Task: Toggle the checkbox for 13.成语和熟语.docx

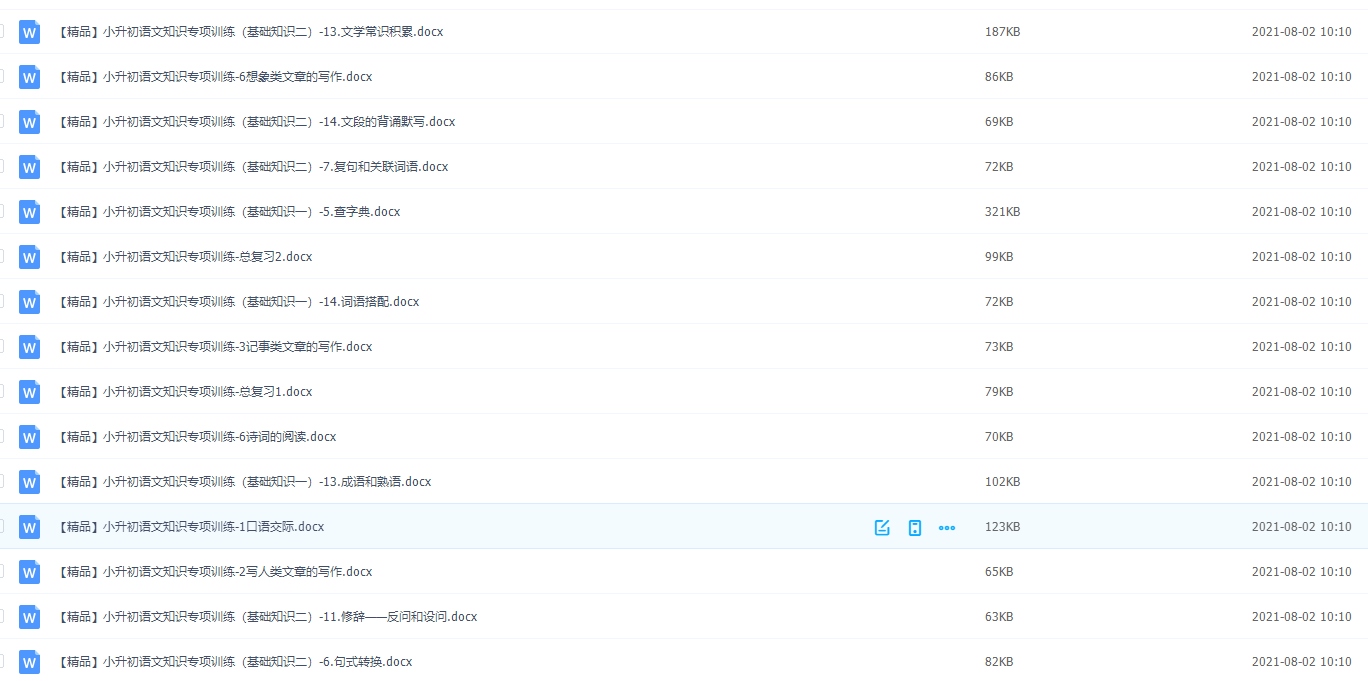Action: click(1, 481)
